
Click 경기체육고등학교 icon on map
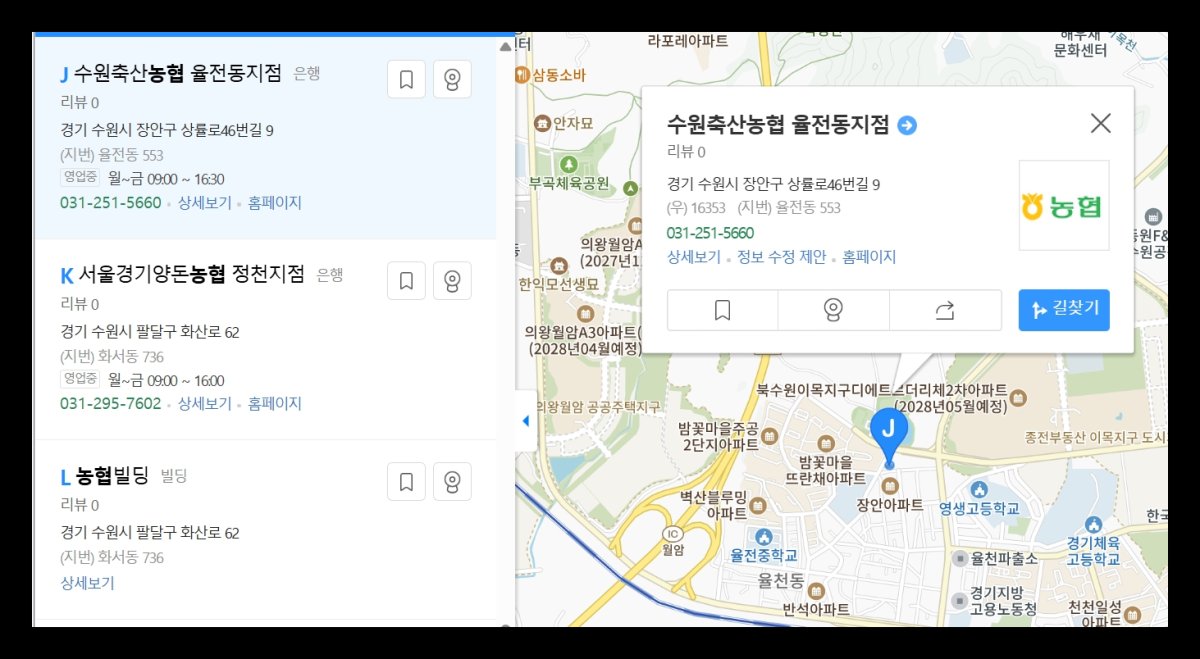point(1094,524)
